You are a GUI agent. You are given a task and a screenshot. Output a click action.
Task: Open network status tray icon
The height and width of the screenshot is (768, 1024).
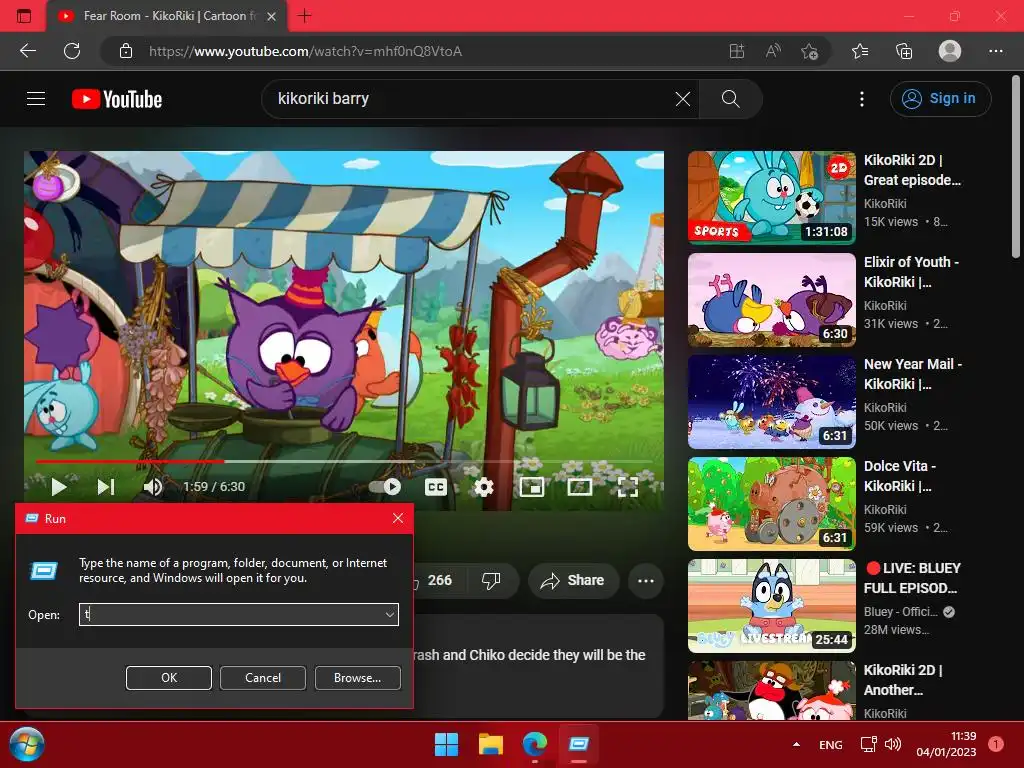coord(869,744)
